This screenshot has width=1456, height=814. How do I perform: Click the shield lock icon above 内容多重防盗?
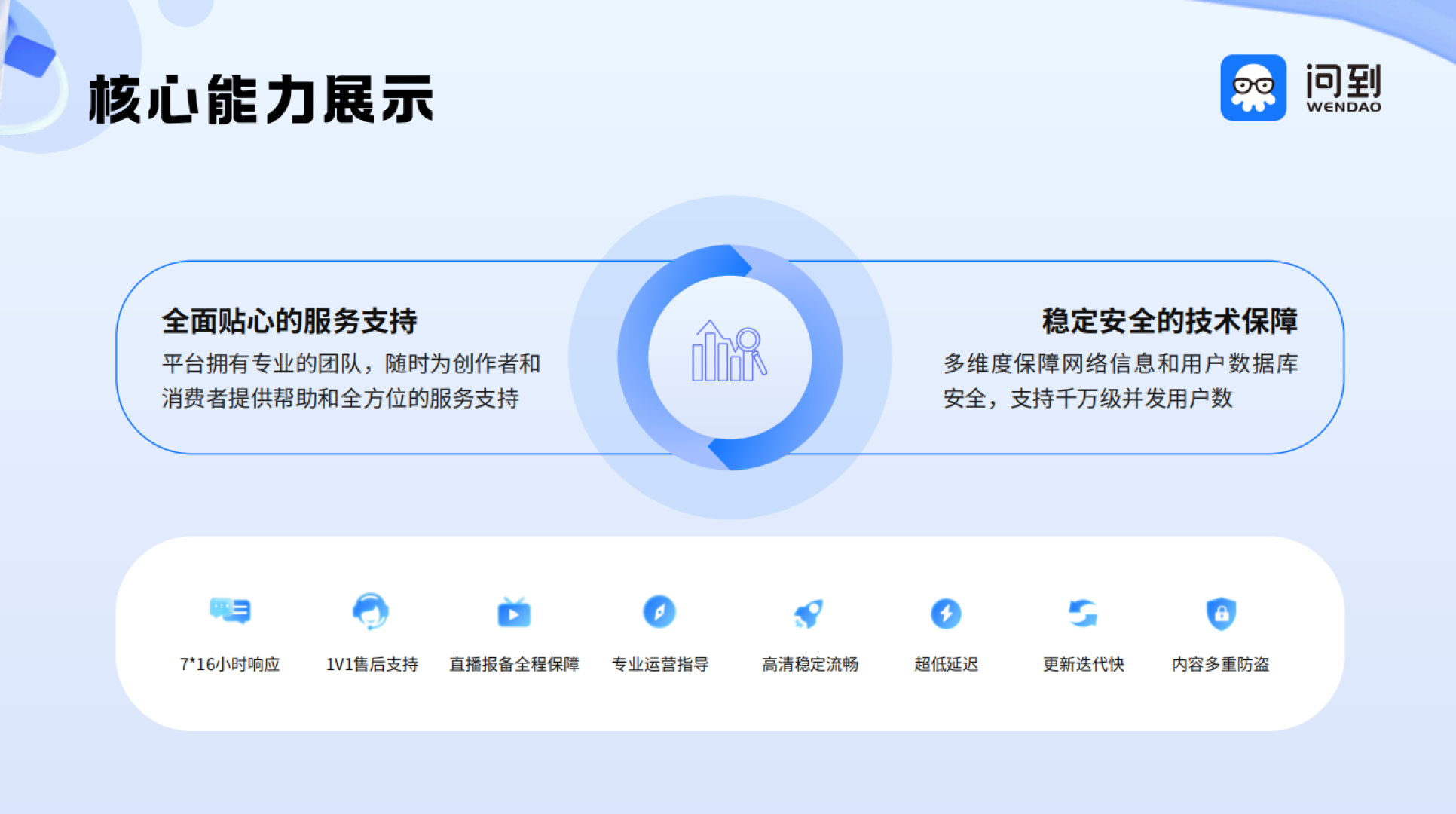pos(1221,614)
